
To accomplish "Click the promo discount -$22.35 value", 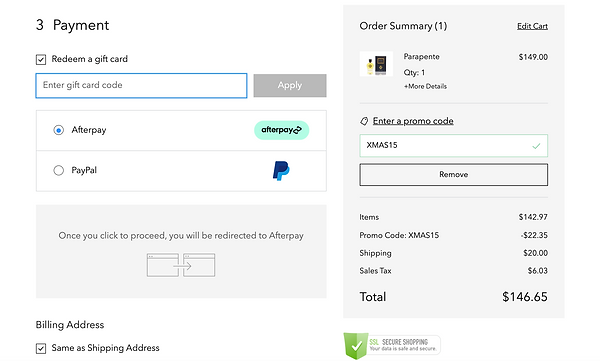I will [534, 235].
